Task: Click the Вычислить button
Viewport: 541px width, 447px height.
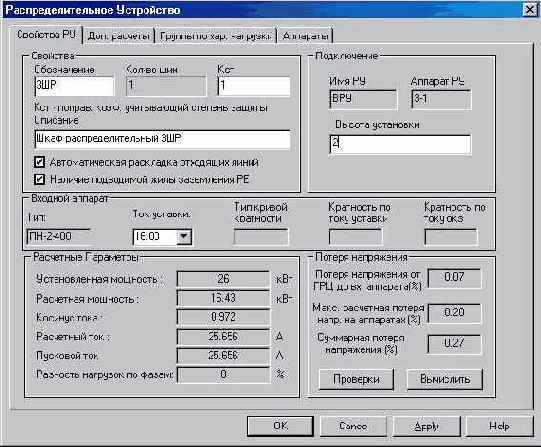Action: (445, 379)
